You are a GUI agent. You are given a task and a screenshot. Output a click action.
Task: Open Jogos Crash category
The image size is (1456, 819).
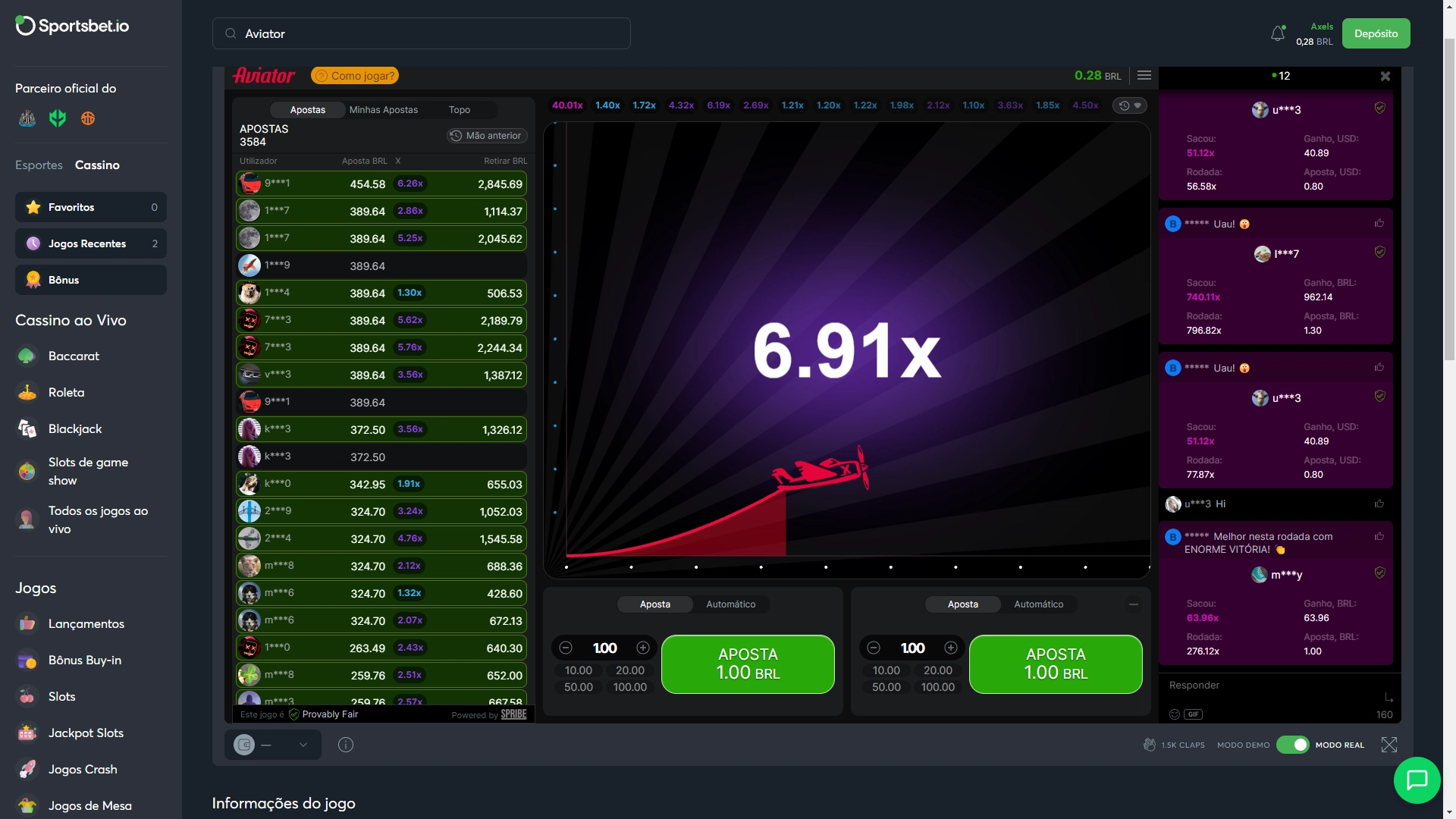pyautogui.click(x=83, y=769)
